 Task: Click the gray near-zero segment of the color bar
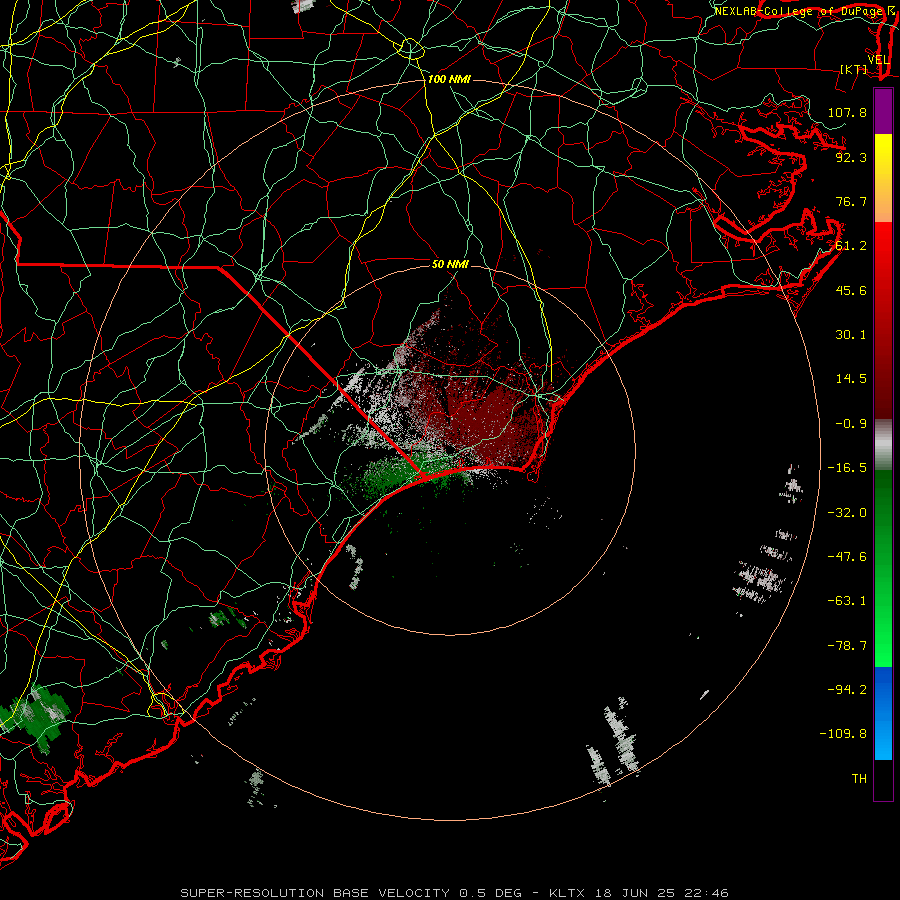click(883, 445)
